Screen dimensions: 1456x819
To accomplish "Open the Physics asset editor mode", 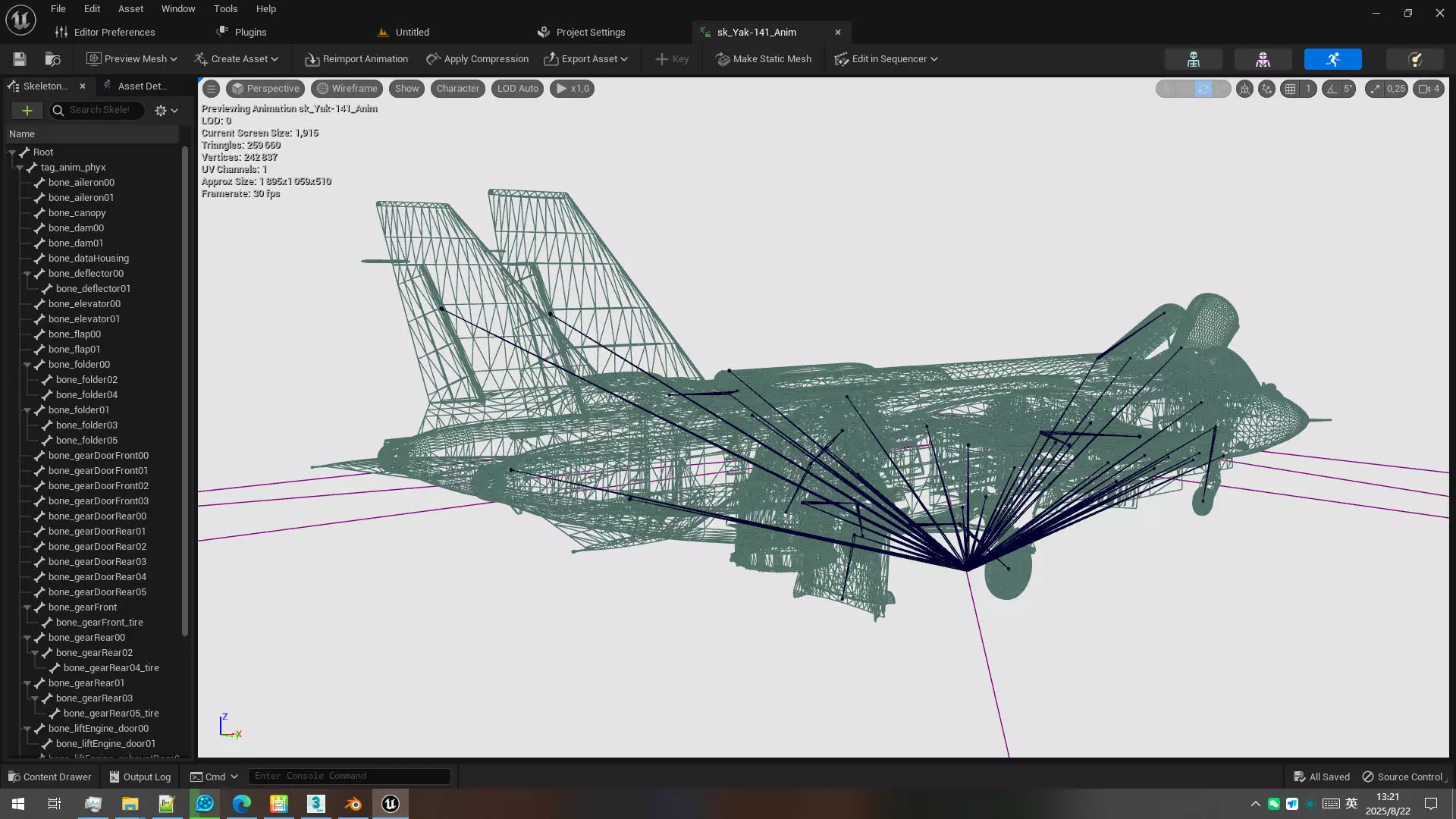I will tap(1414, 59).
